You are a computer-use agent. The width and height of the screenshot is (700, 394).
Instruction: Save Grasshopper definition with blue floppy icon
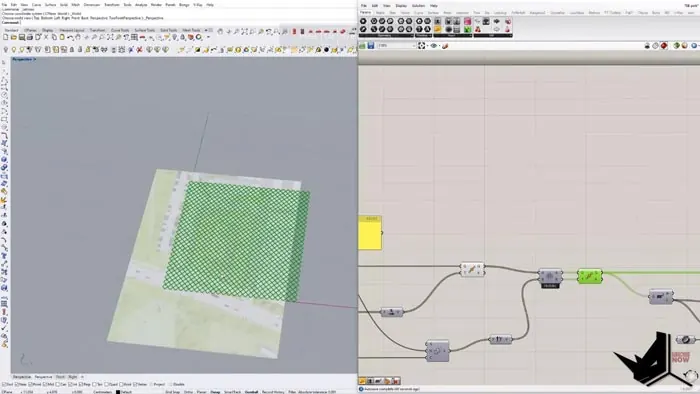[371, 46]
